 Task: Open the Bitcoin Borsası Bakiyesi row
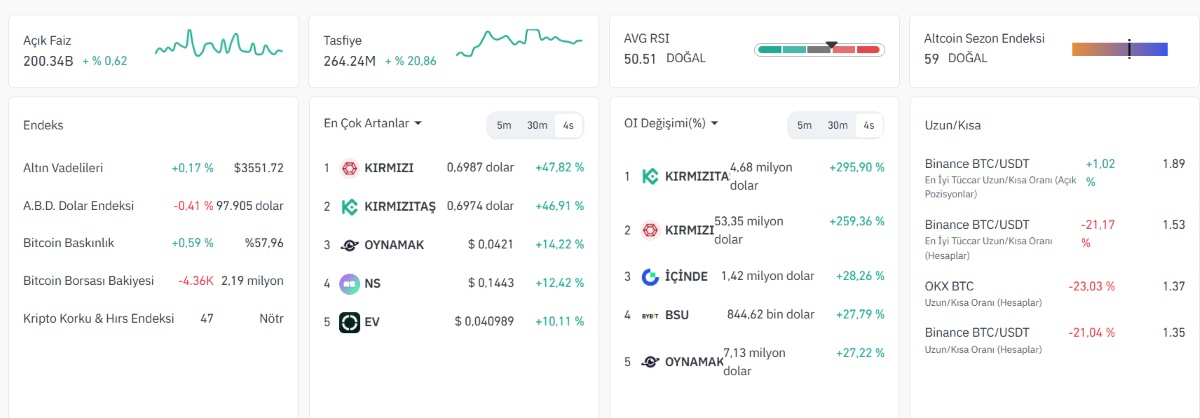[x=153, y=281]
